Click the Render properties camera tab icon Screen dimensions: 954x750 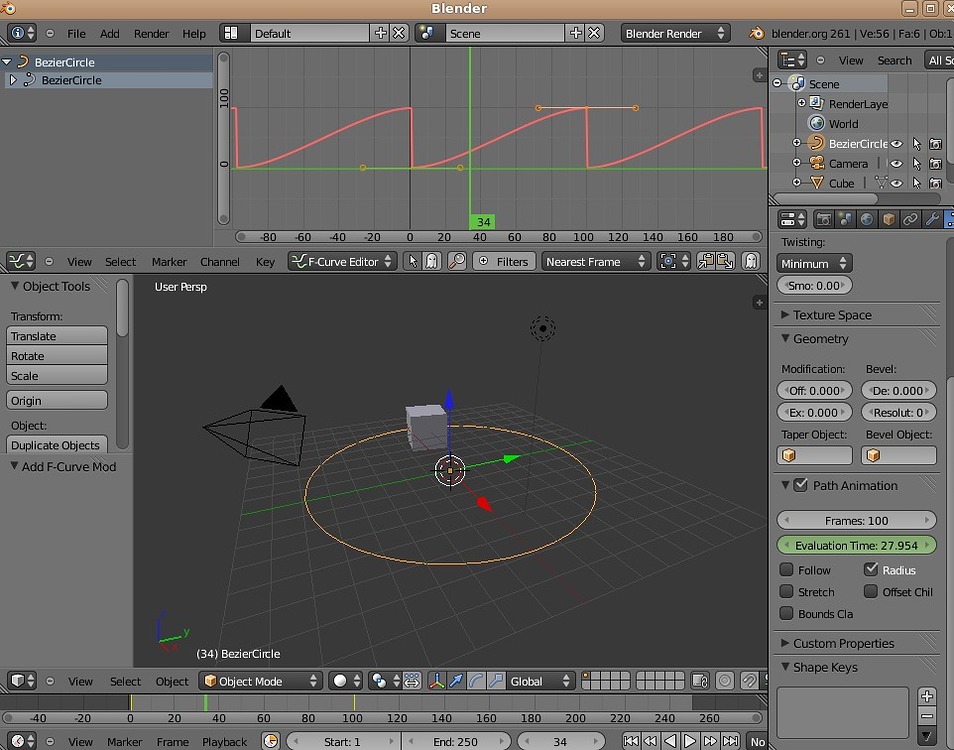click(x=824, y=219)
